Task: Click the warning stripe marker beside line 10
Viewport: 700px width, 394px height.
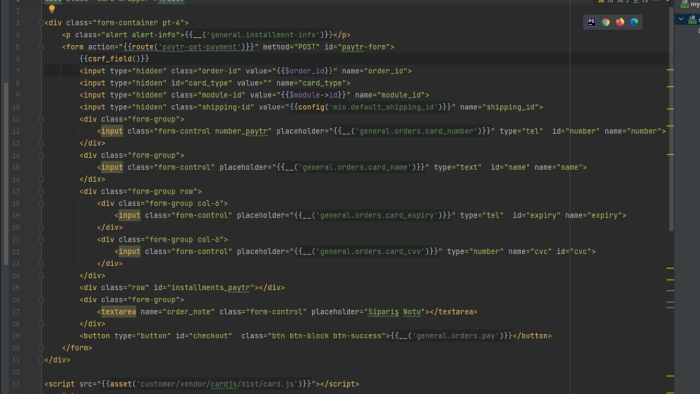Action: tap(670, 109)
